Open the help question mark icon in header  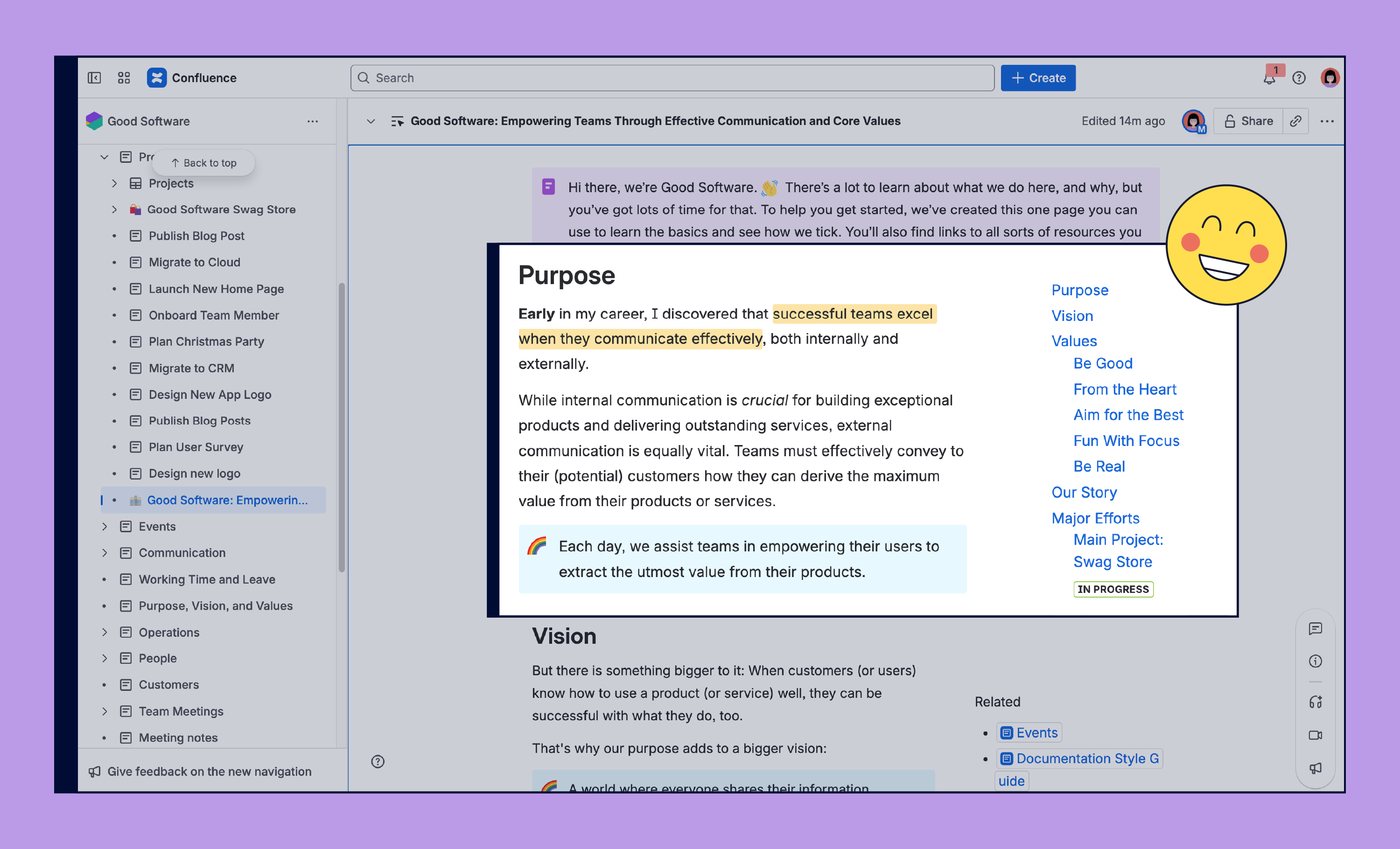1298,78
